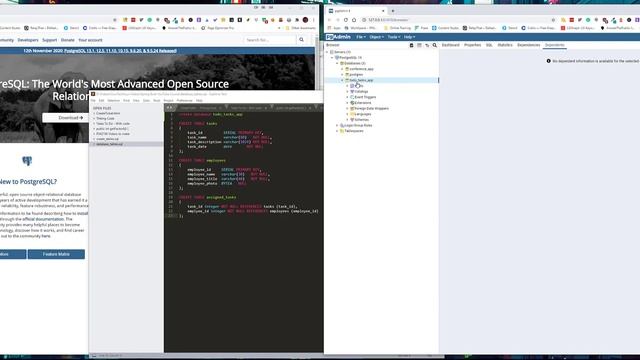This screenshot has height=360, width=640.
Task: Click the Login/Group Roles node icon
Action: 342,125
